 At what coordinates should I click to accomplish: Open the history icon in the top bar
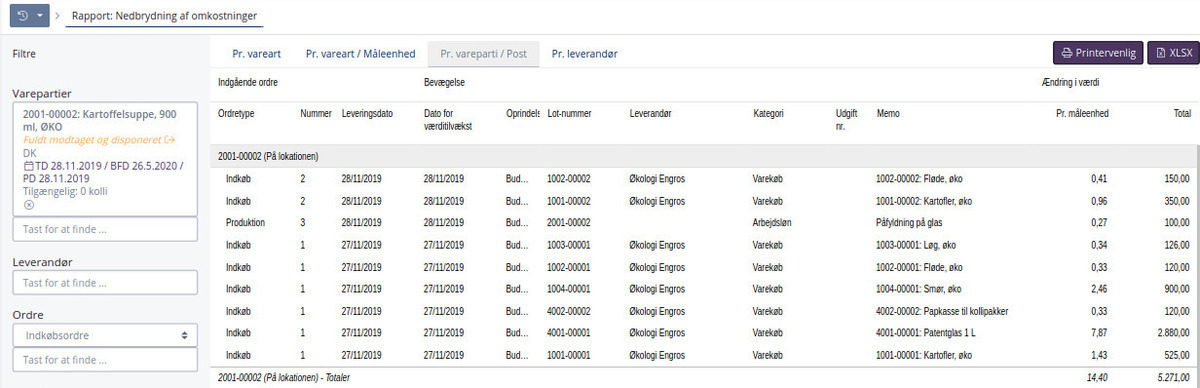[x=23, y=17]
